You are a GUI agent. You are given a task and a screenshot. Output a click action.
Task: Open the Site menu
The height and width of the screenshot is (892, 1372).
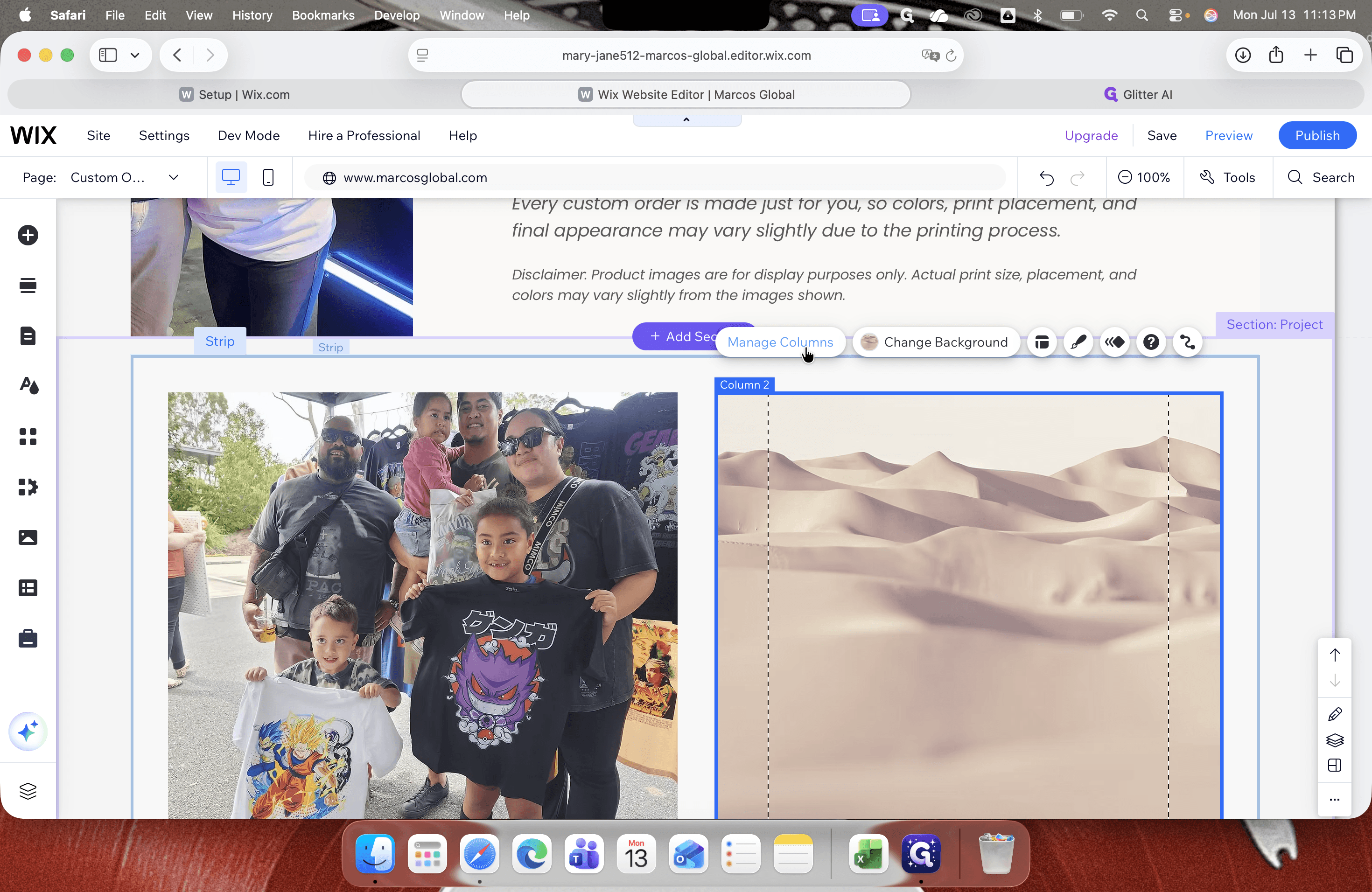click(x=98, y=135)
